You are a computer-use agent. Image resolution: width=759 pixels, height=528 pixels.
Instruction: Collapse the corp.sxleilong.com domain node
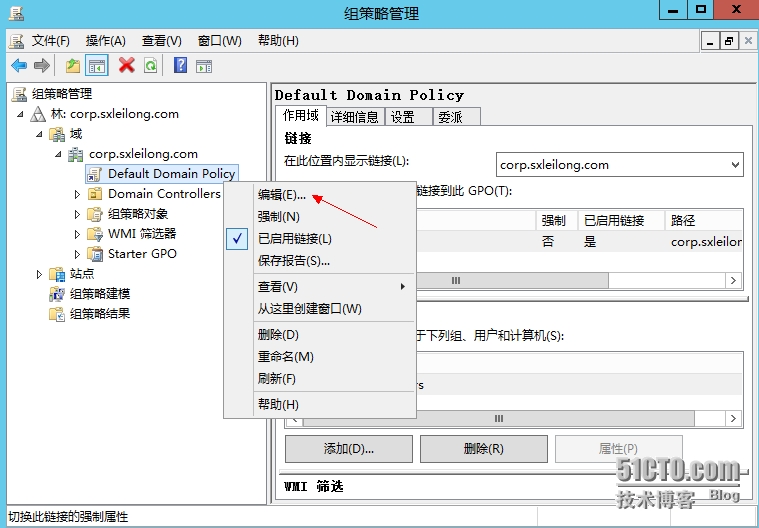(x=58, y=154)
